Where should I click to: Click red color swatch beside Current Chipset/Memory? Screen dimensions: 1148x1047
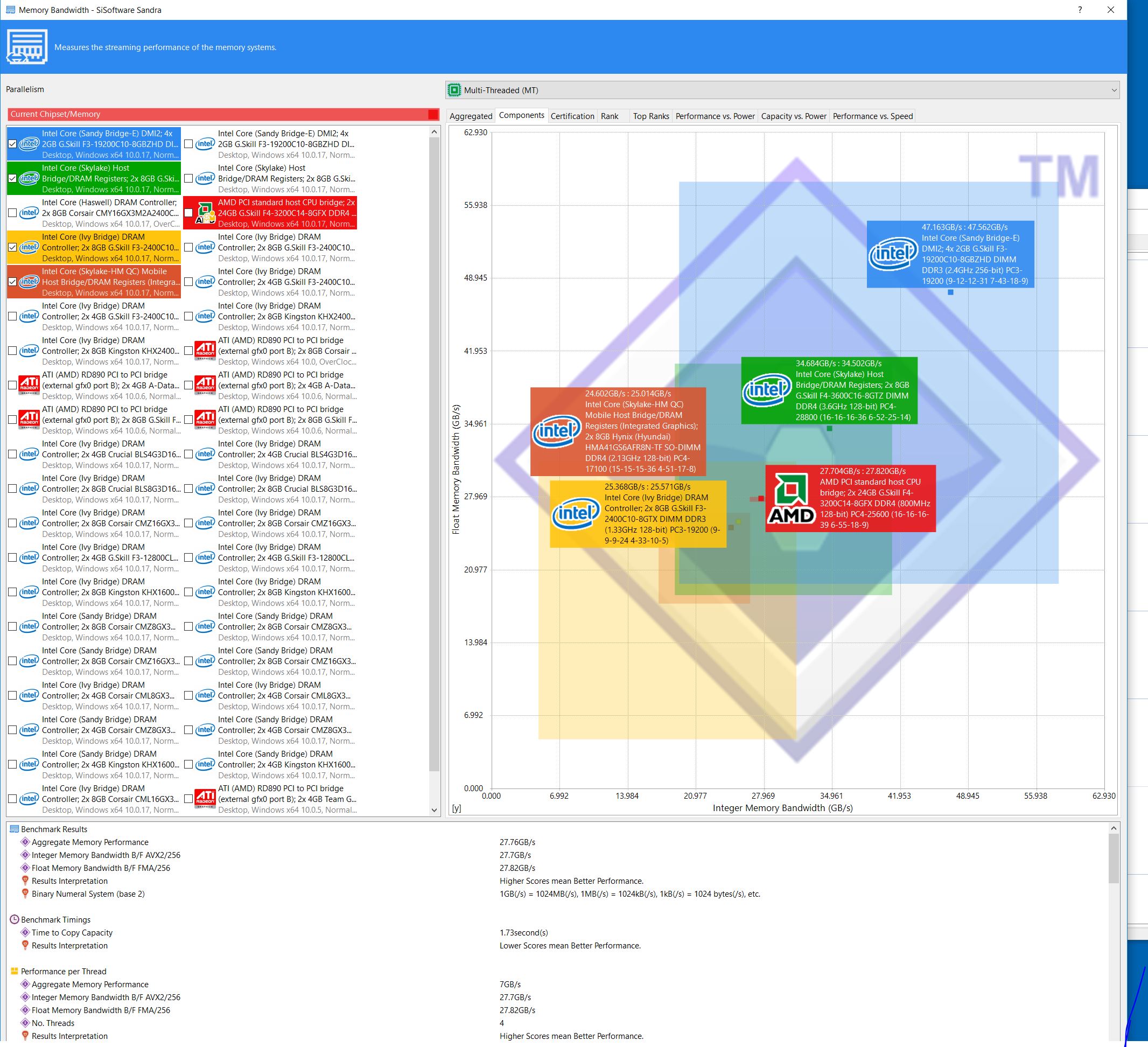433,115
